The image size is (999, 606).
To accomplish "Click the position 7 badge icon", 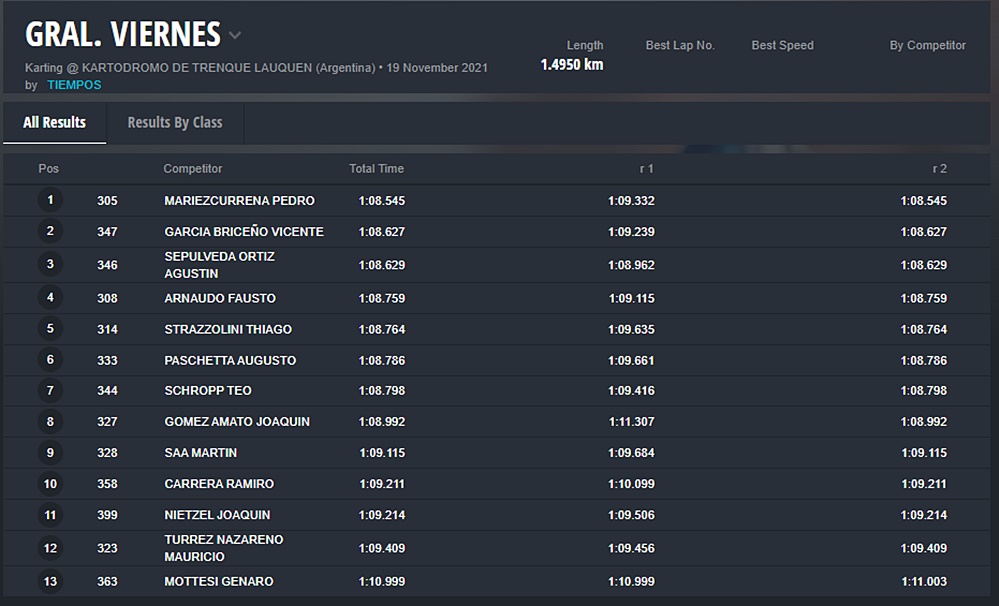I will [x=51, y=390].
